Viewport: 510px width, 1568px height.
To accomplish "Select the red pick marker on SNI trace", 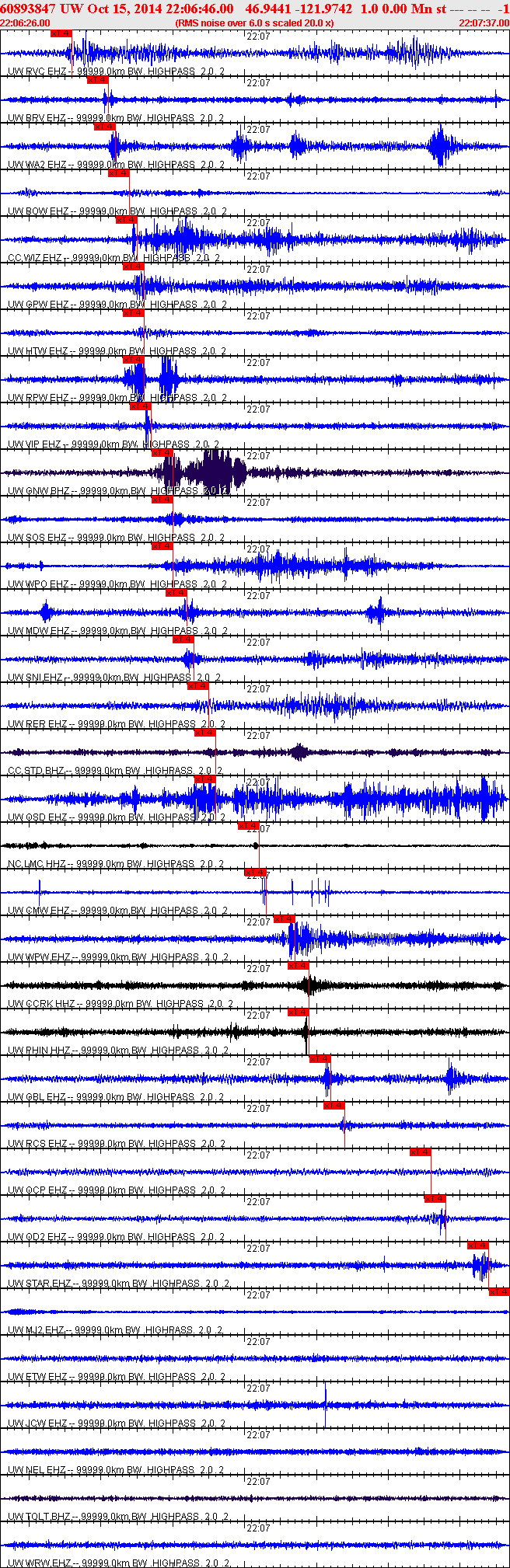I will coord(183,639).
